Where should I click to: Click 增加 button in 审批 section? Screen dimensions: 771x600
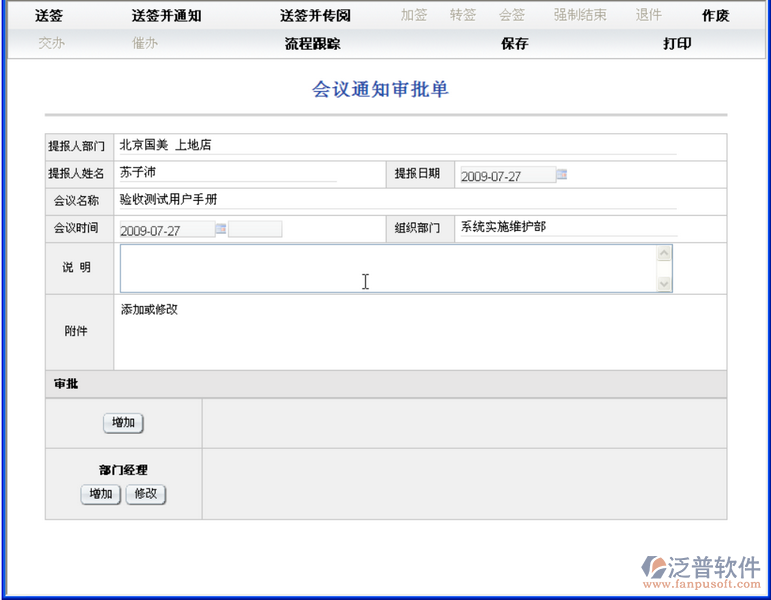coord(123,423)
